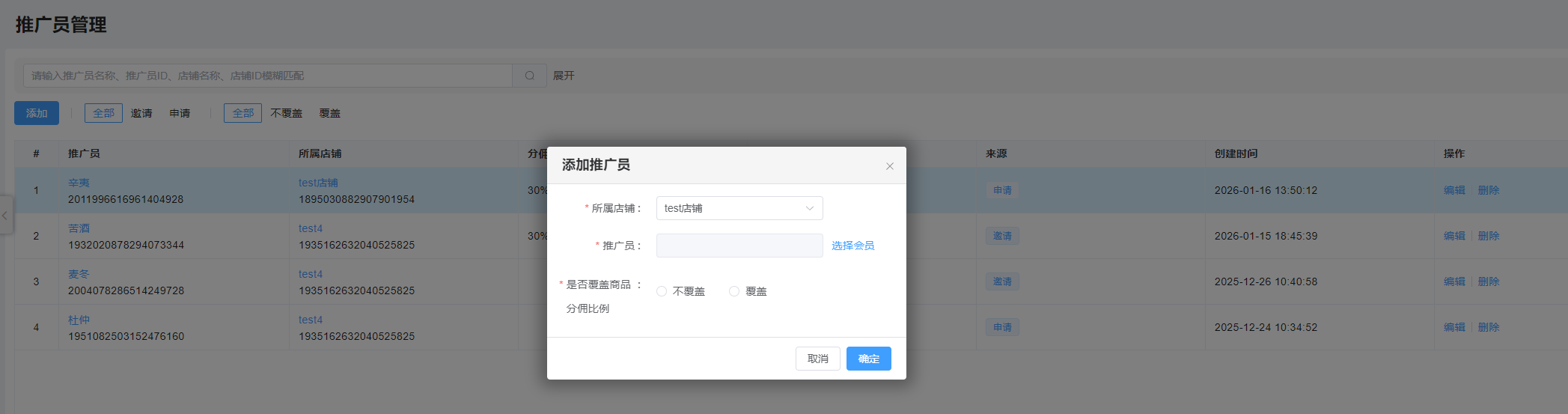The height and width of the screenshot is (414, 1568).
Task: Click store ID 1895030882907901954
Action: click(x=356, y=199)
